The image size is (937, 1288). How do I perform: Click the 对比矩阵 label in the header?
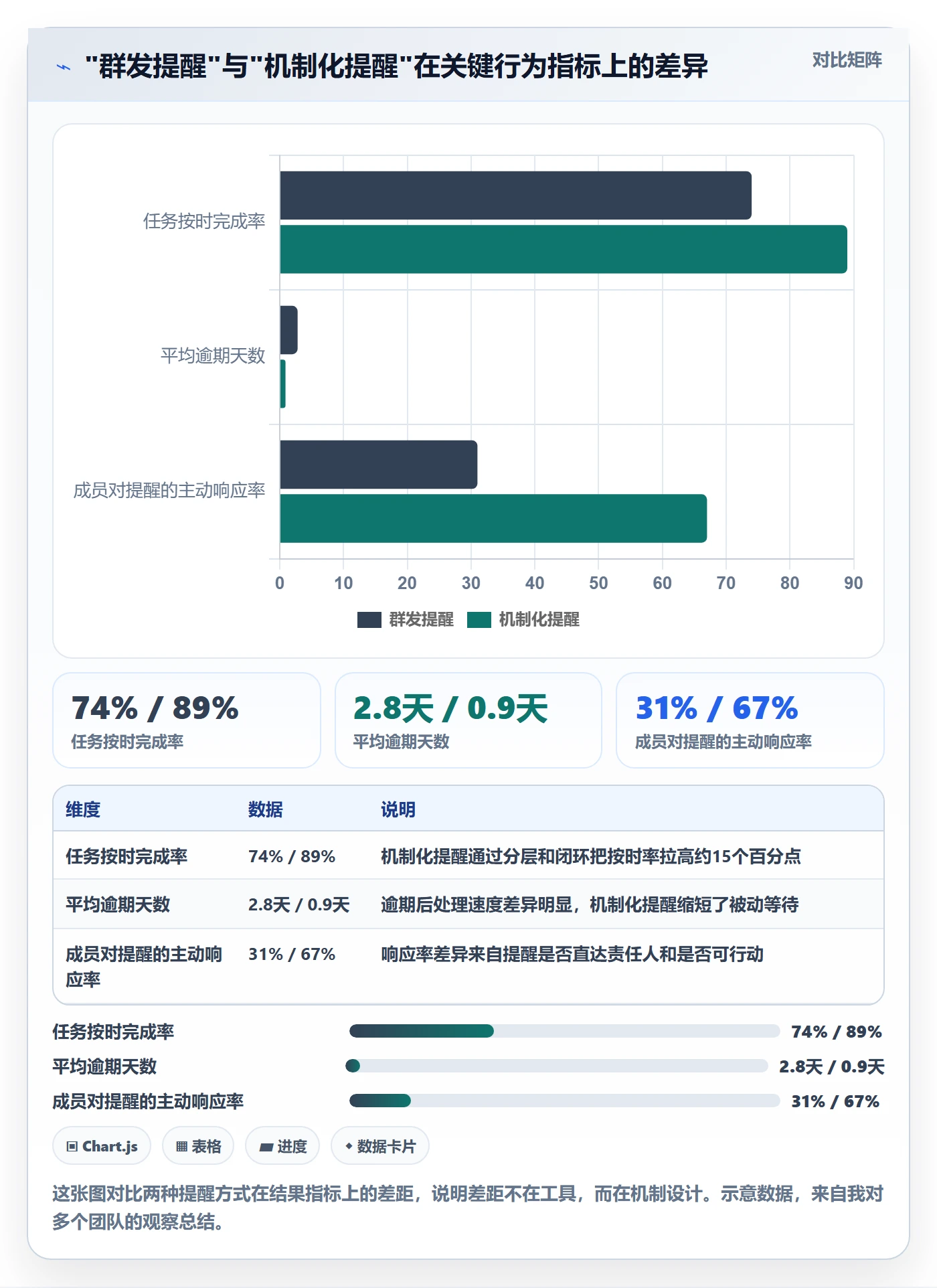pyautogui.click(x=847, y=60)
